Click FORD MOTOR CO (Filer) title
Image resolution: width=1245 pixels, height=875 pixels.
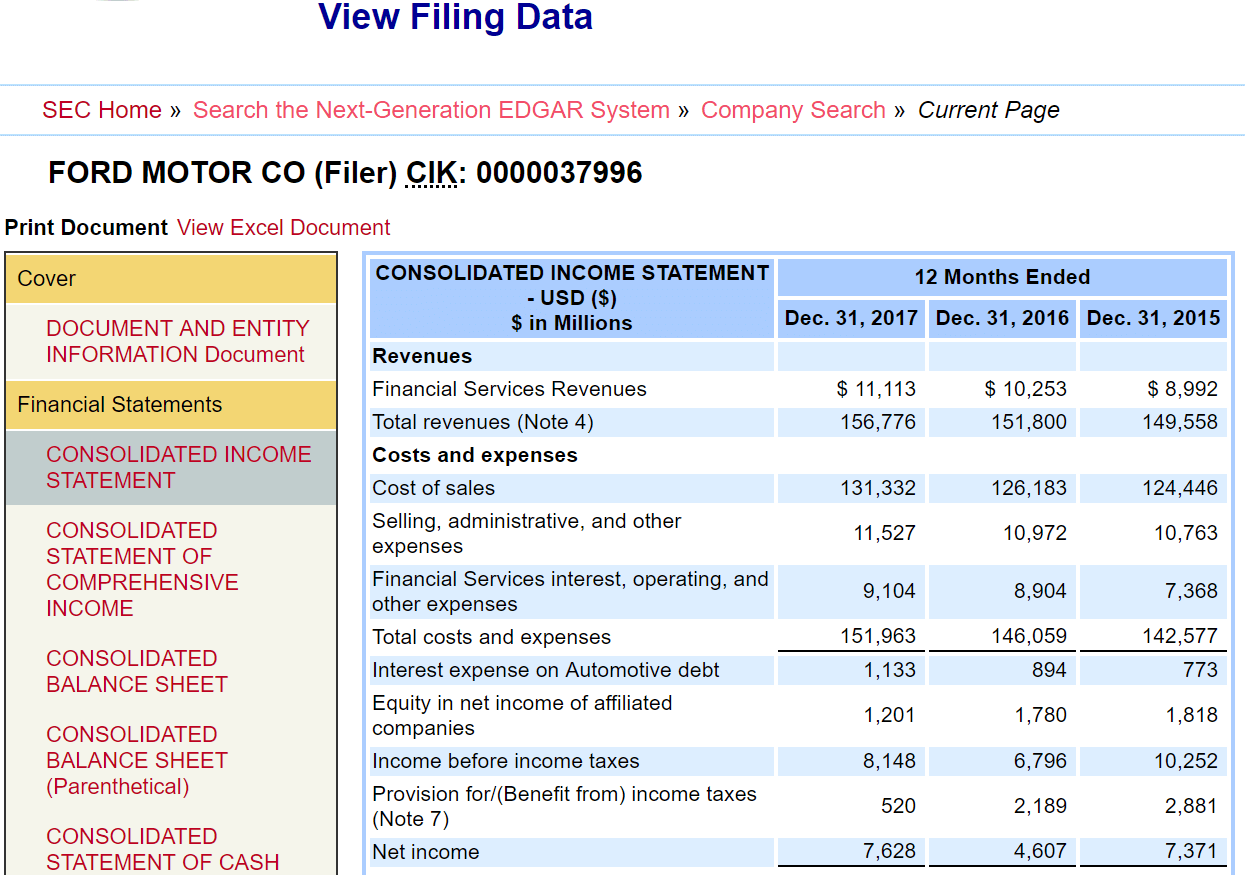coord(223,173)
